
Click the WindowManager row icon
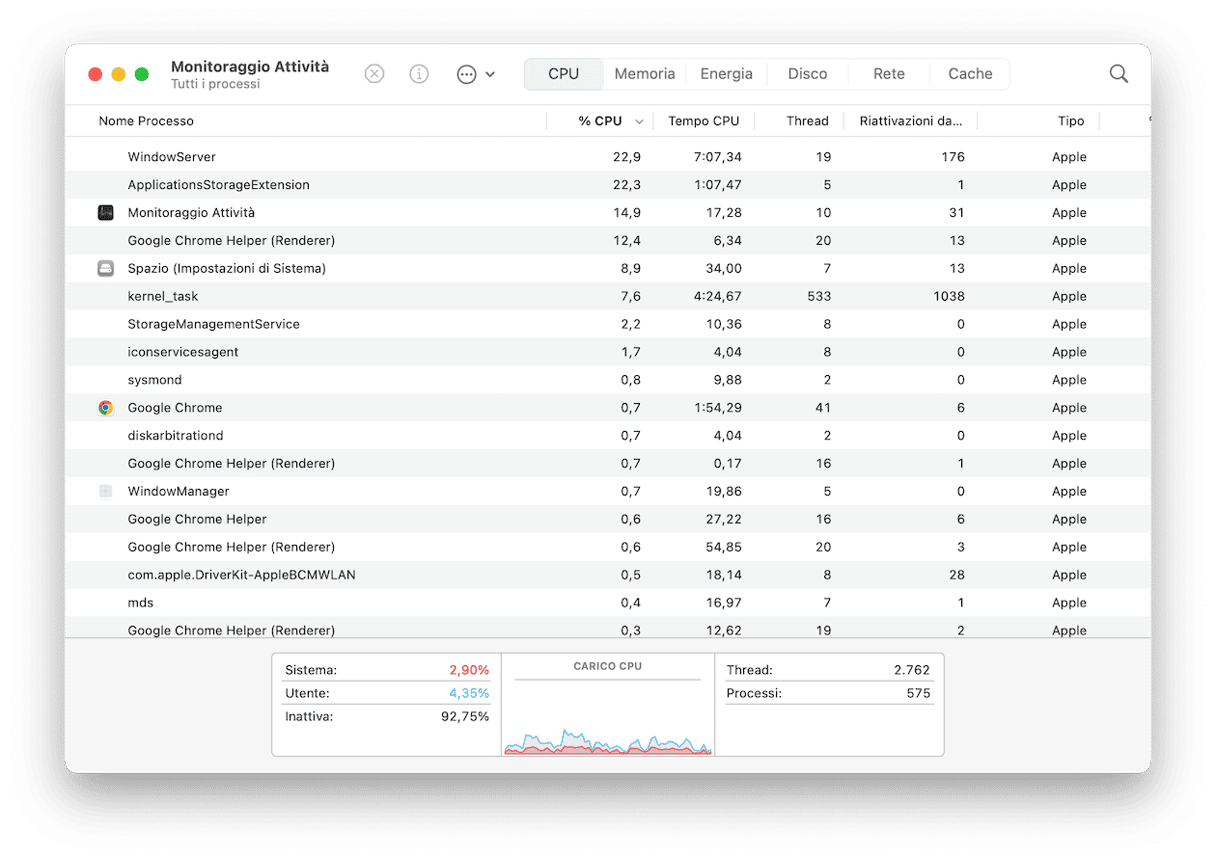tap(106, 492)
